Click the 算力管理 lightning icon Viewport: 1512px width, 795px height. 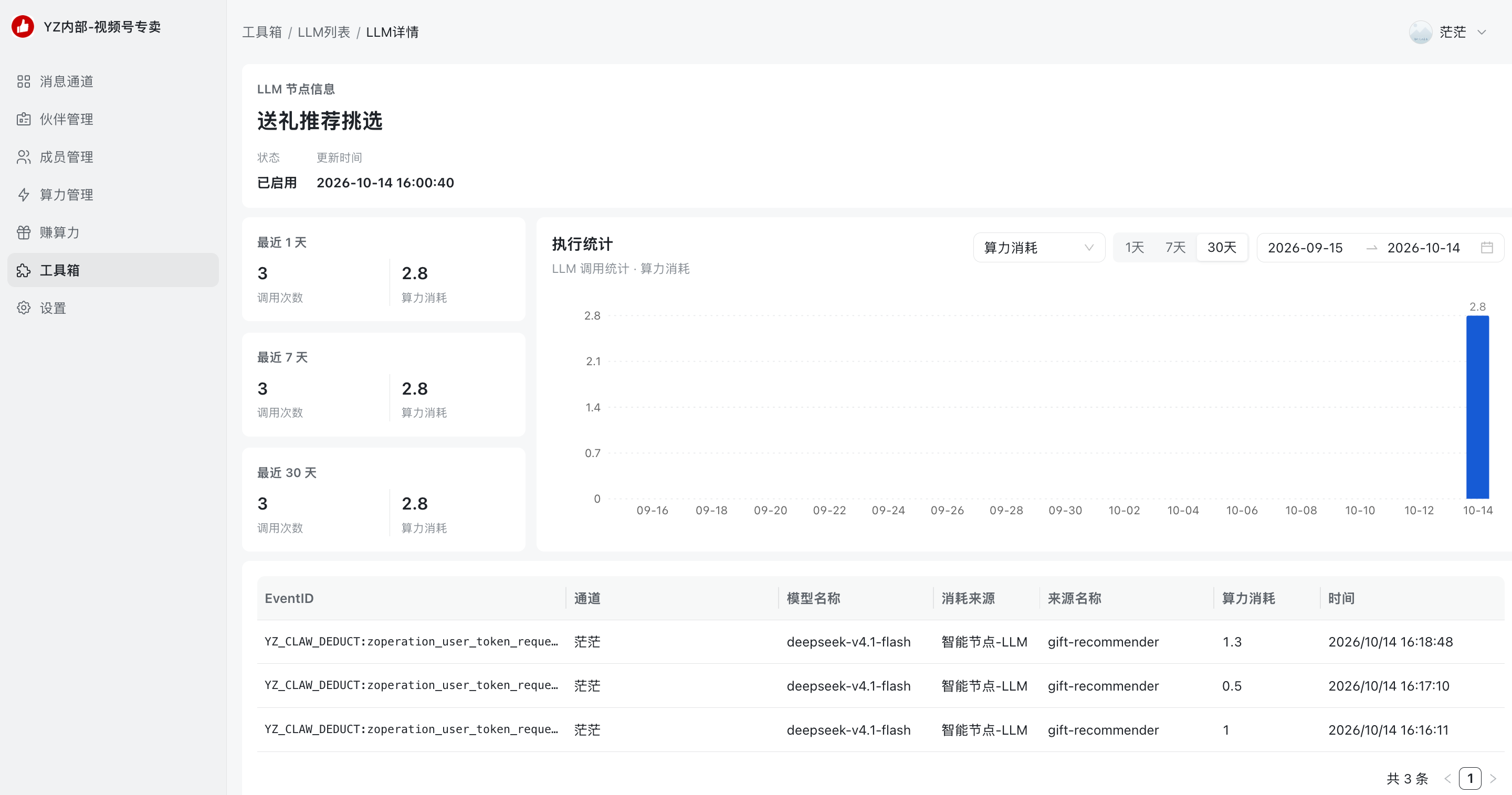click(x=24, y=195)
